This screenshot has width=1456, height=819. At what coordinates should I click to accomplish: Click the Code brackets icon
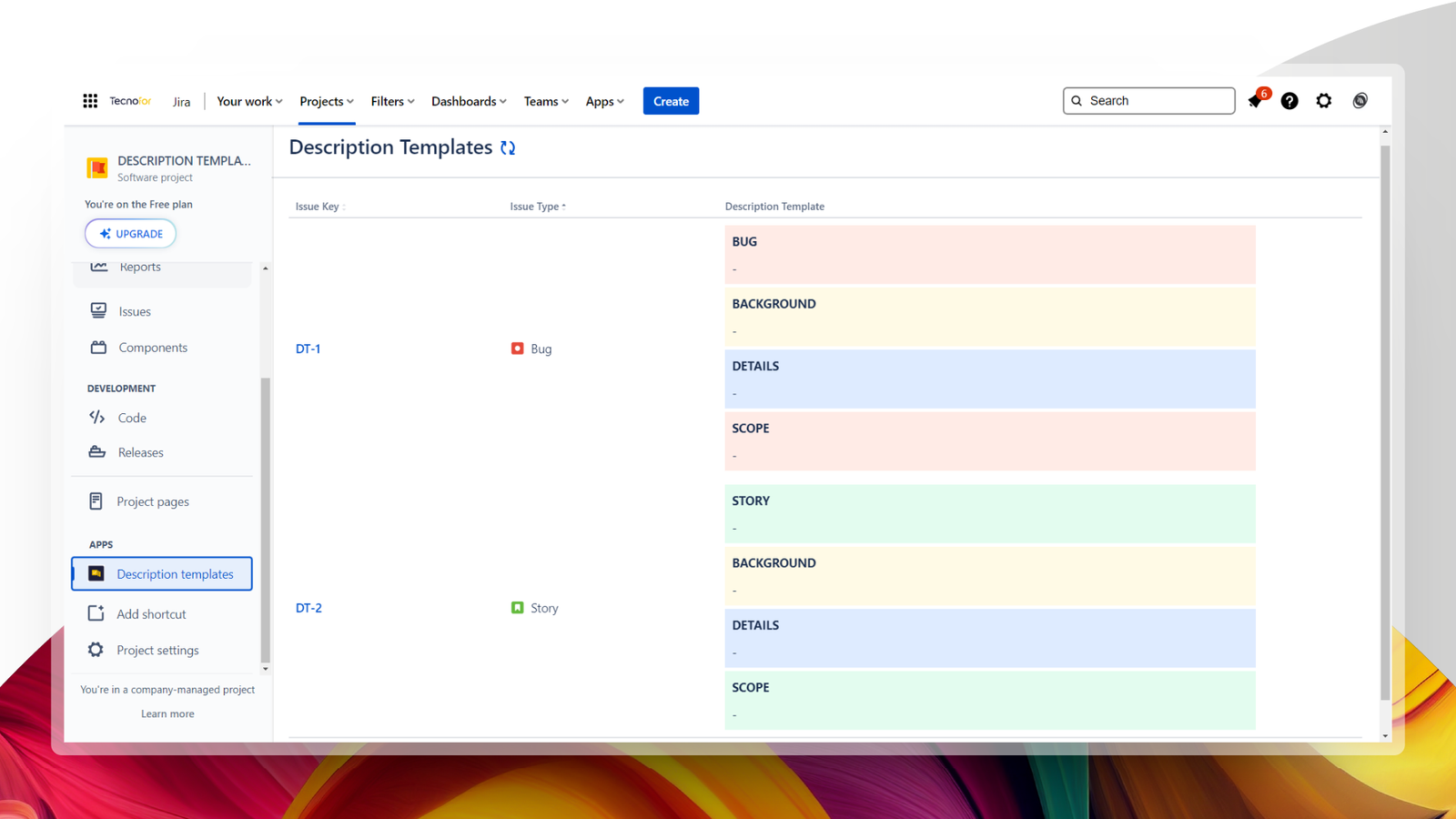96,417
